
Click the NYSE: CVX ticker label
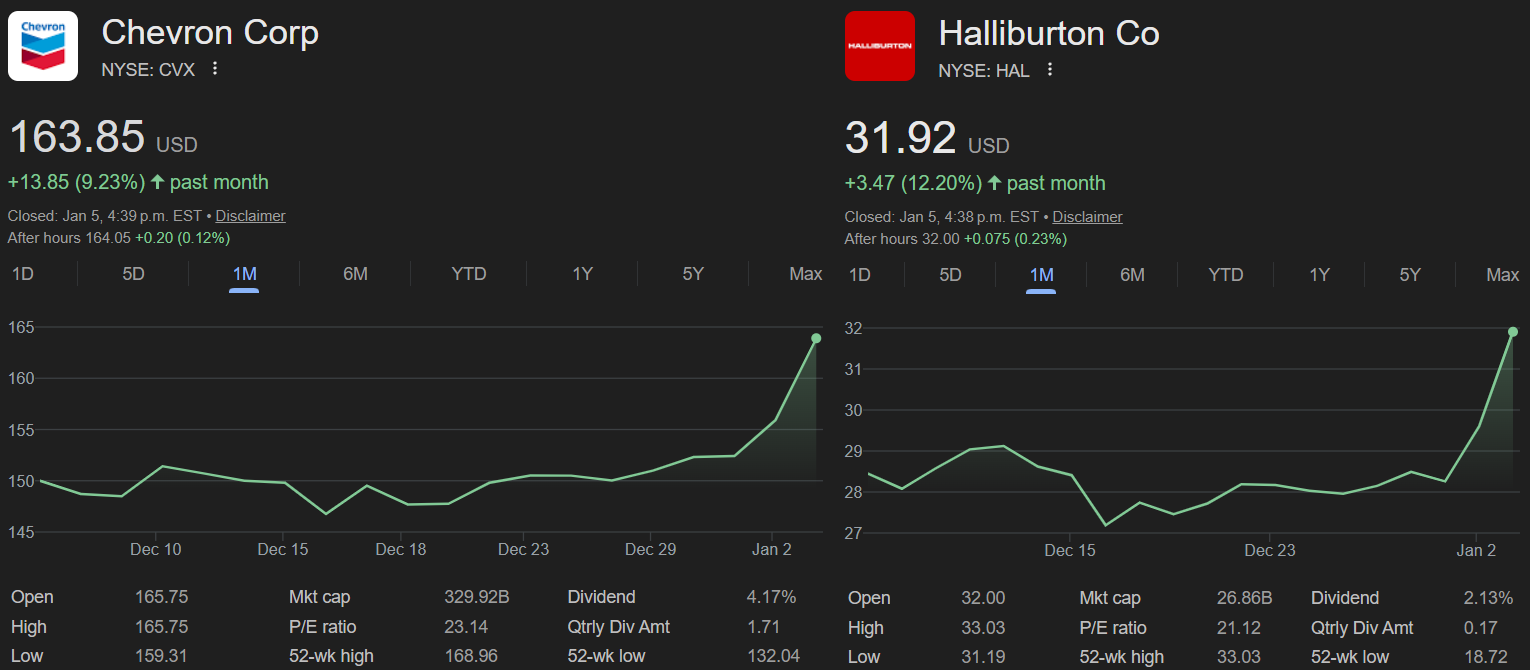(x=148, y=70)
